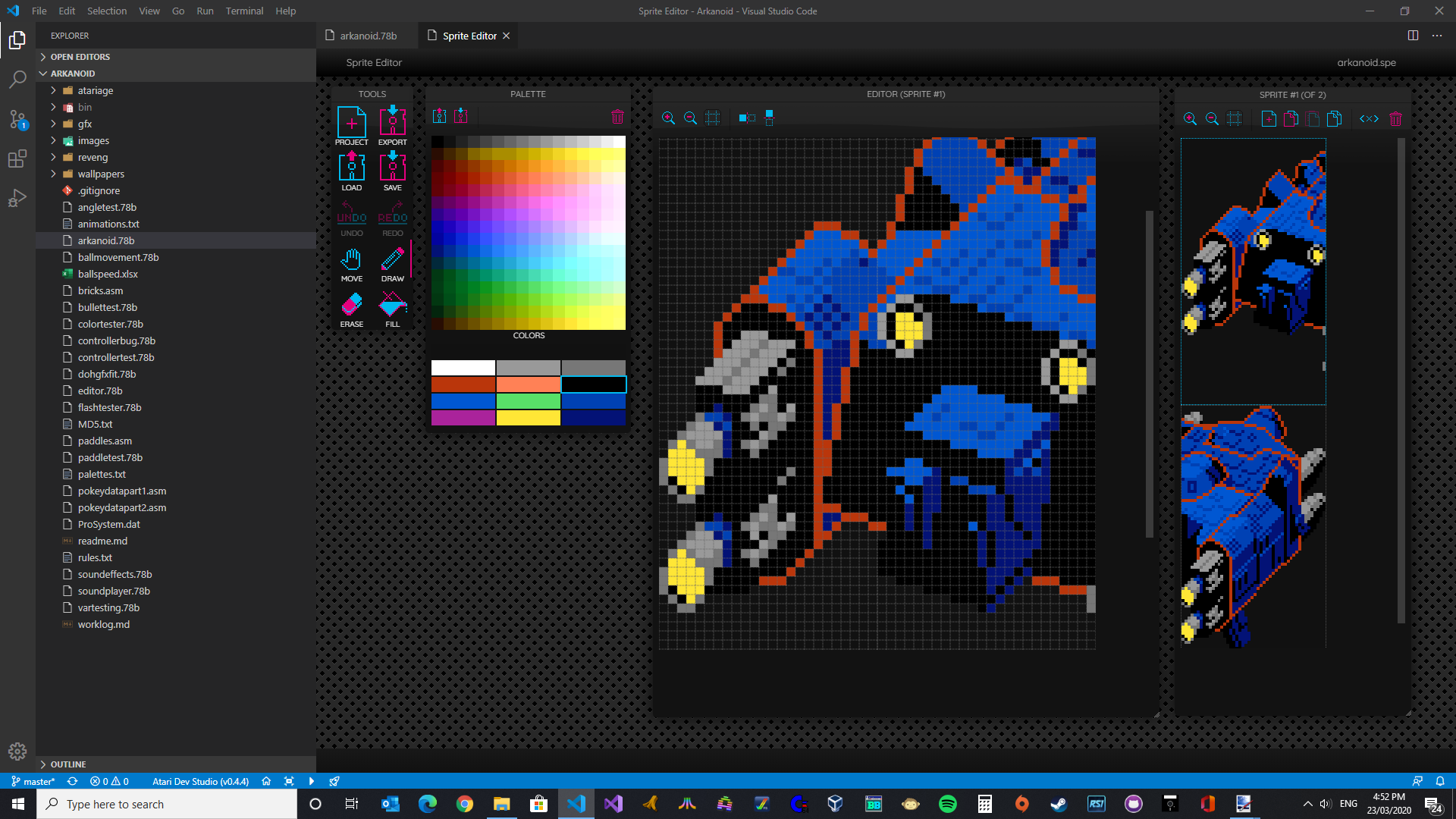Open paddles.asm in the explorer
Screen dimensions: 1456x819
pos(105,441)
